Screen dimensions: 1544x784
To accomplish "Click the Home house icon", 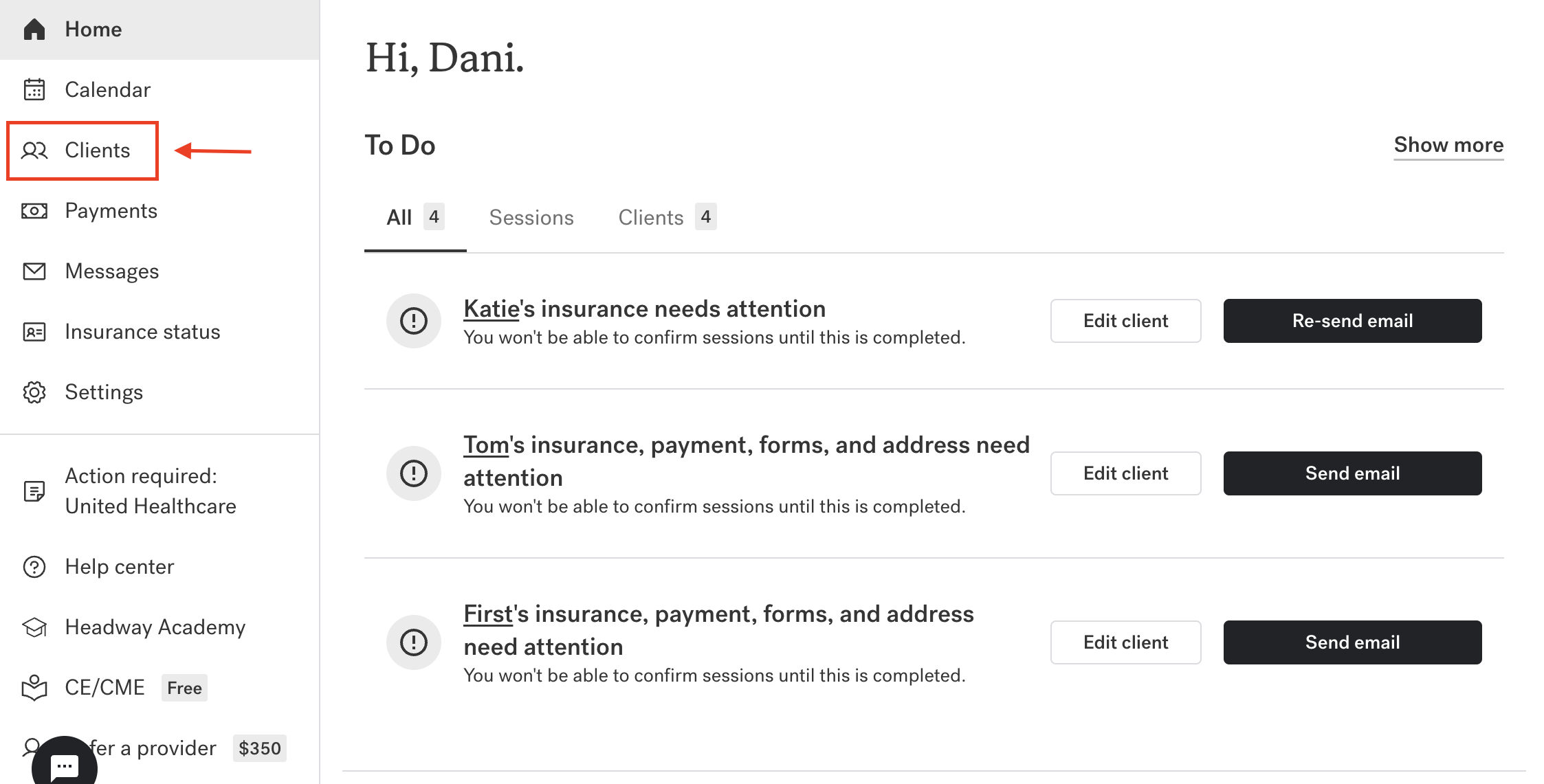I will [34, 30].
